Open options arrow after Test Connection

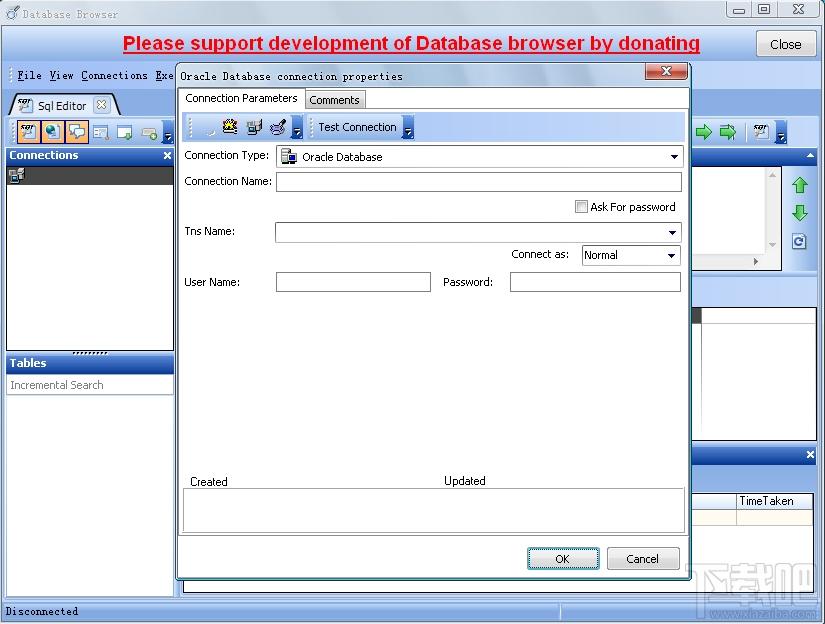[408, 127]
